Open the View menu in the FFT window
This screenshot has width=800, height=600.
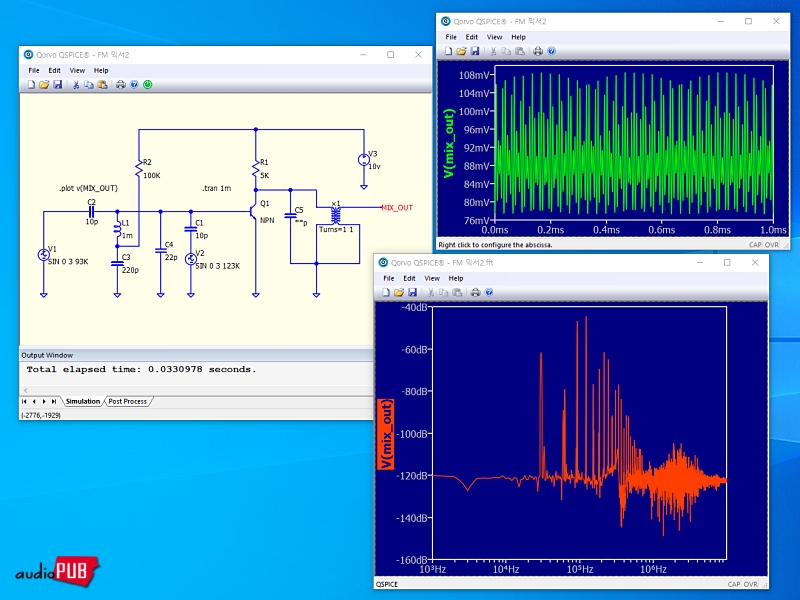(x=432, y=278)
